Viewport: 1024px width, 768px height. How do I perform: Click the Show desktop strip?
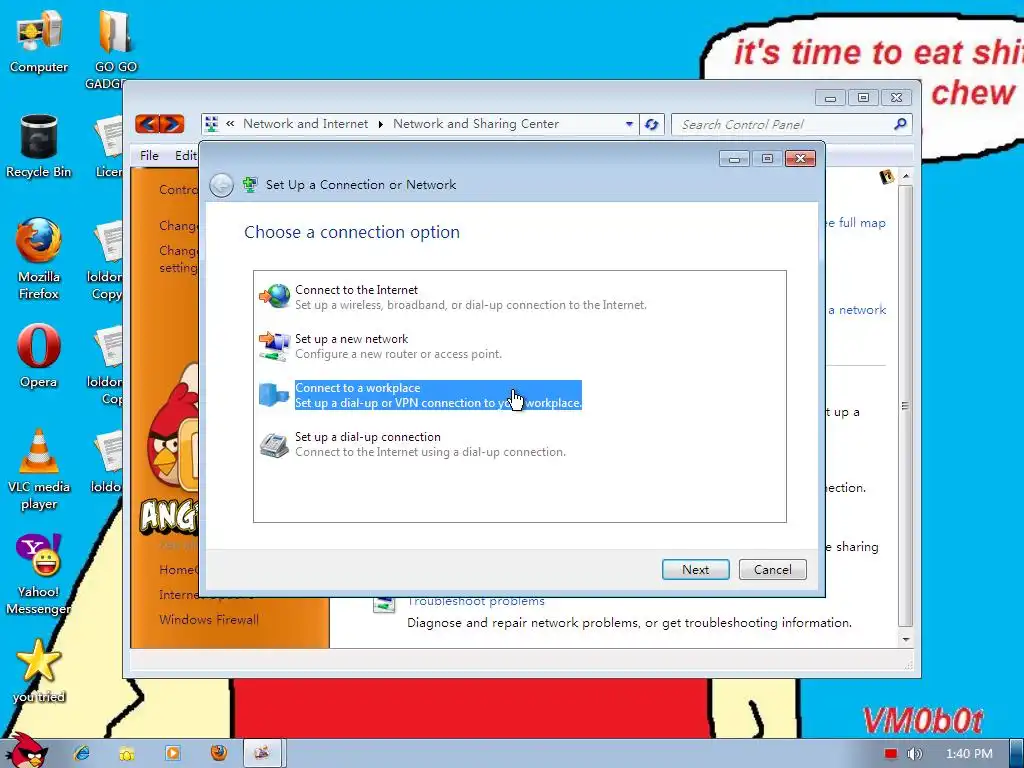click(1016, 753)
